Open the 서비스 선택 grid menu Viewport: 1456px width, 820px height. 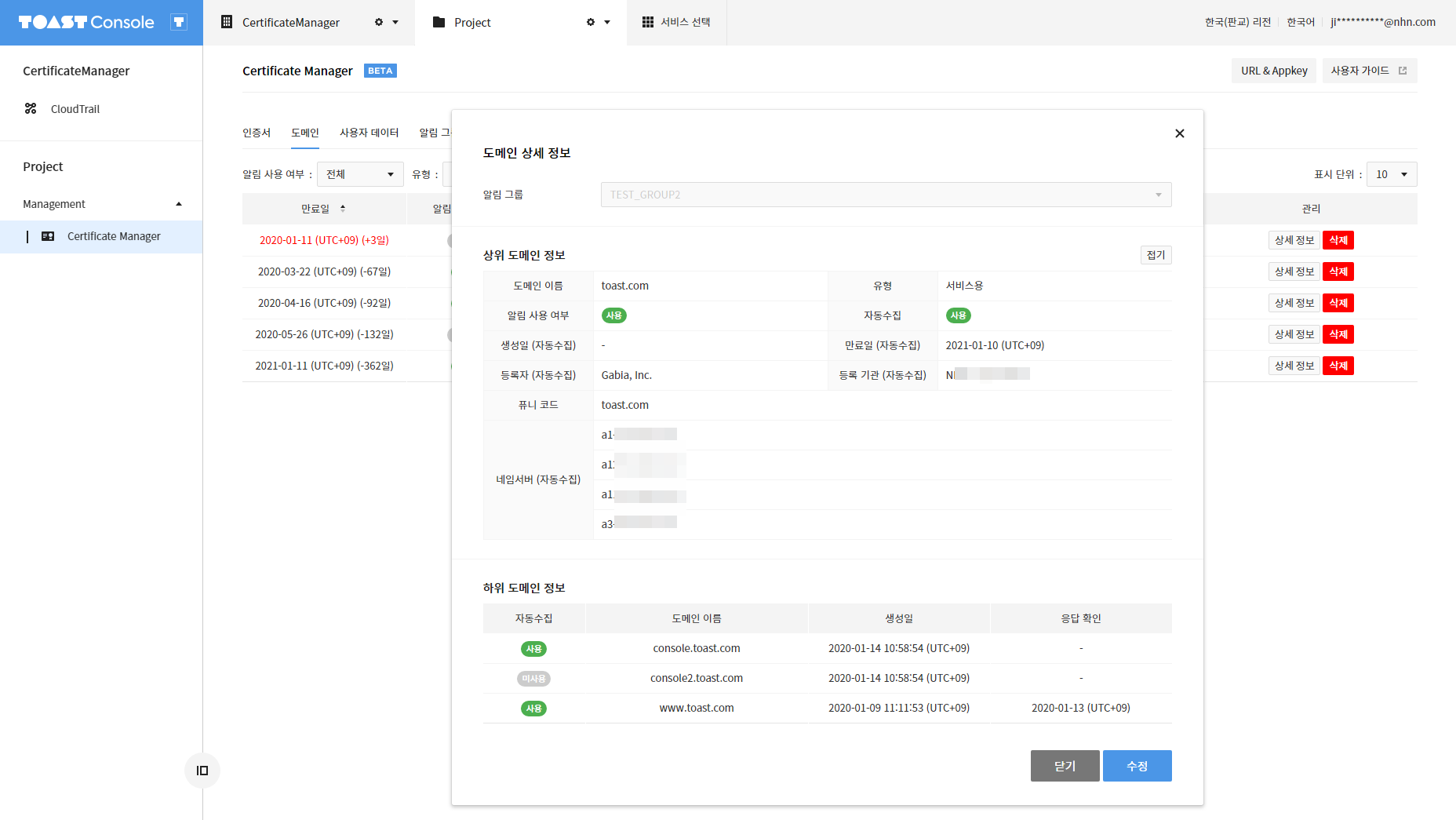676,22
